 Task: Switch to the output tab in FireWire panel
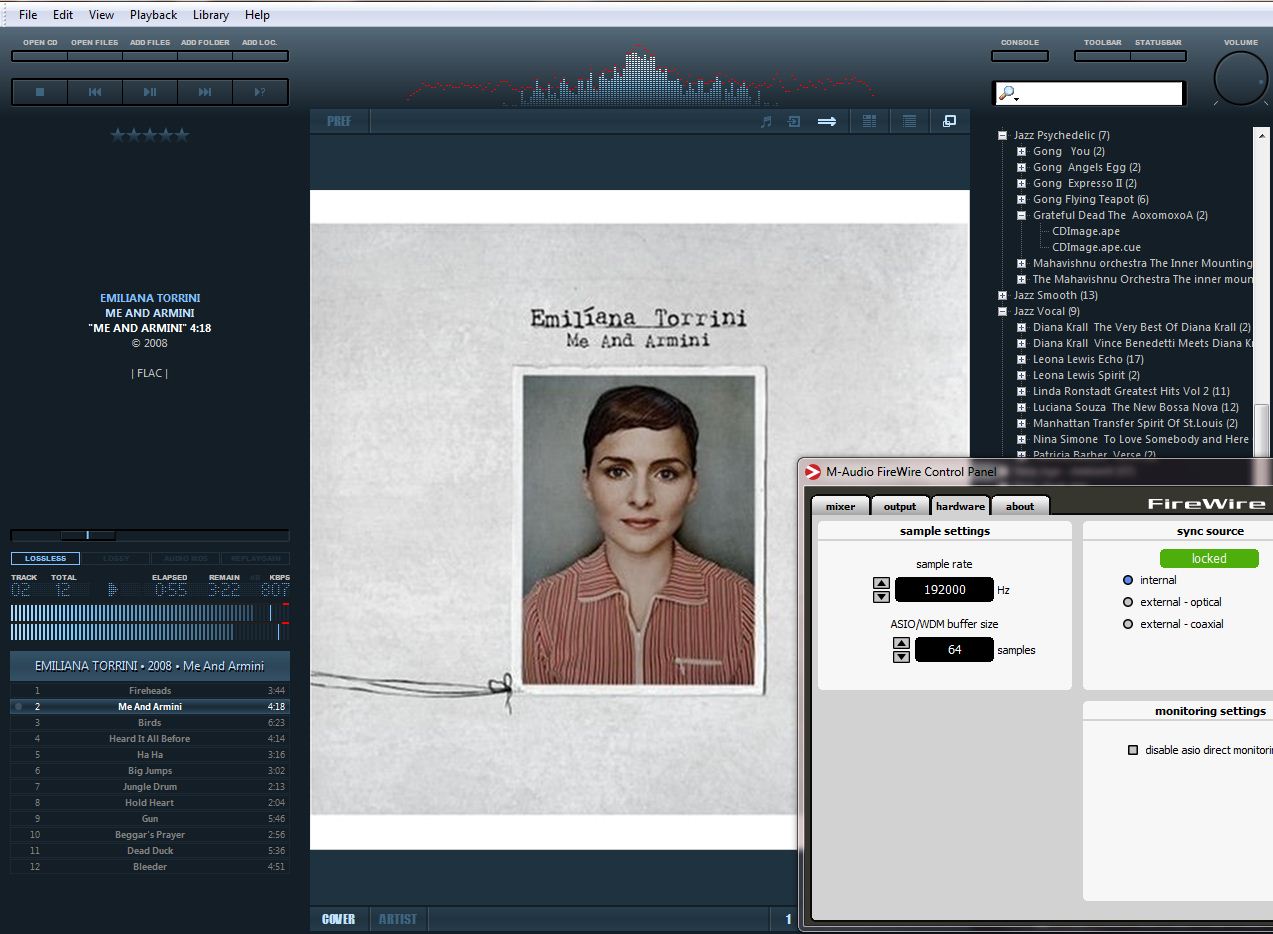click(x=900, y=506)
